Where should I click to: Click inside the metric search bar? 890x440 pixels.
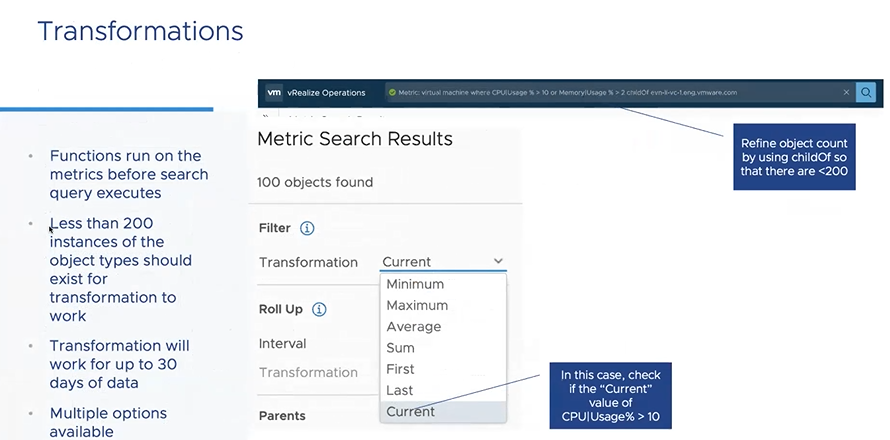(x=600, y=93)
